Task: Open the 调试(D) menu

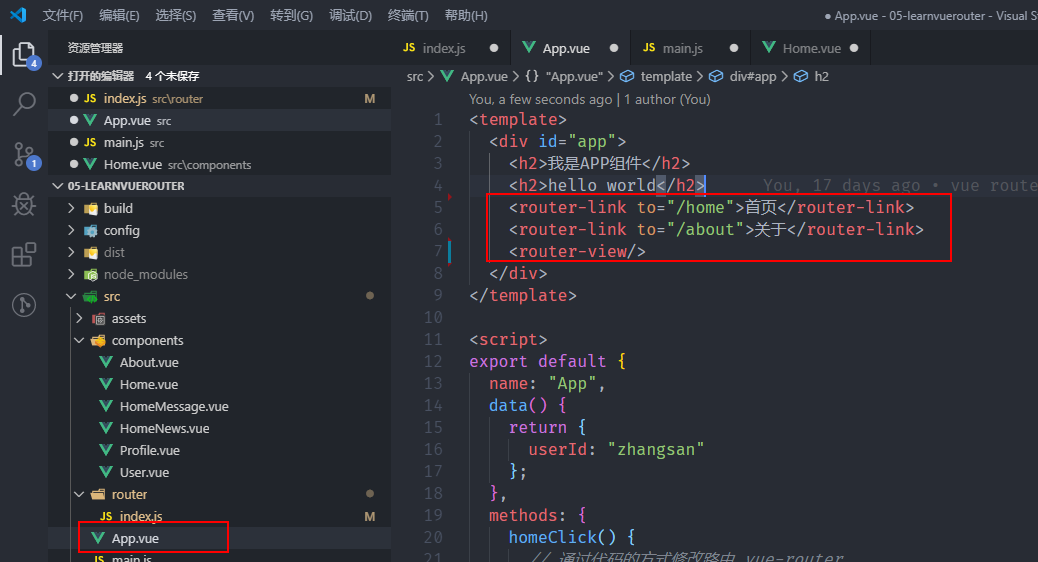Action: pos(350,15)
